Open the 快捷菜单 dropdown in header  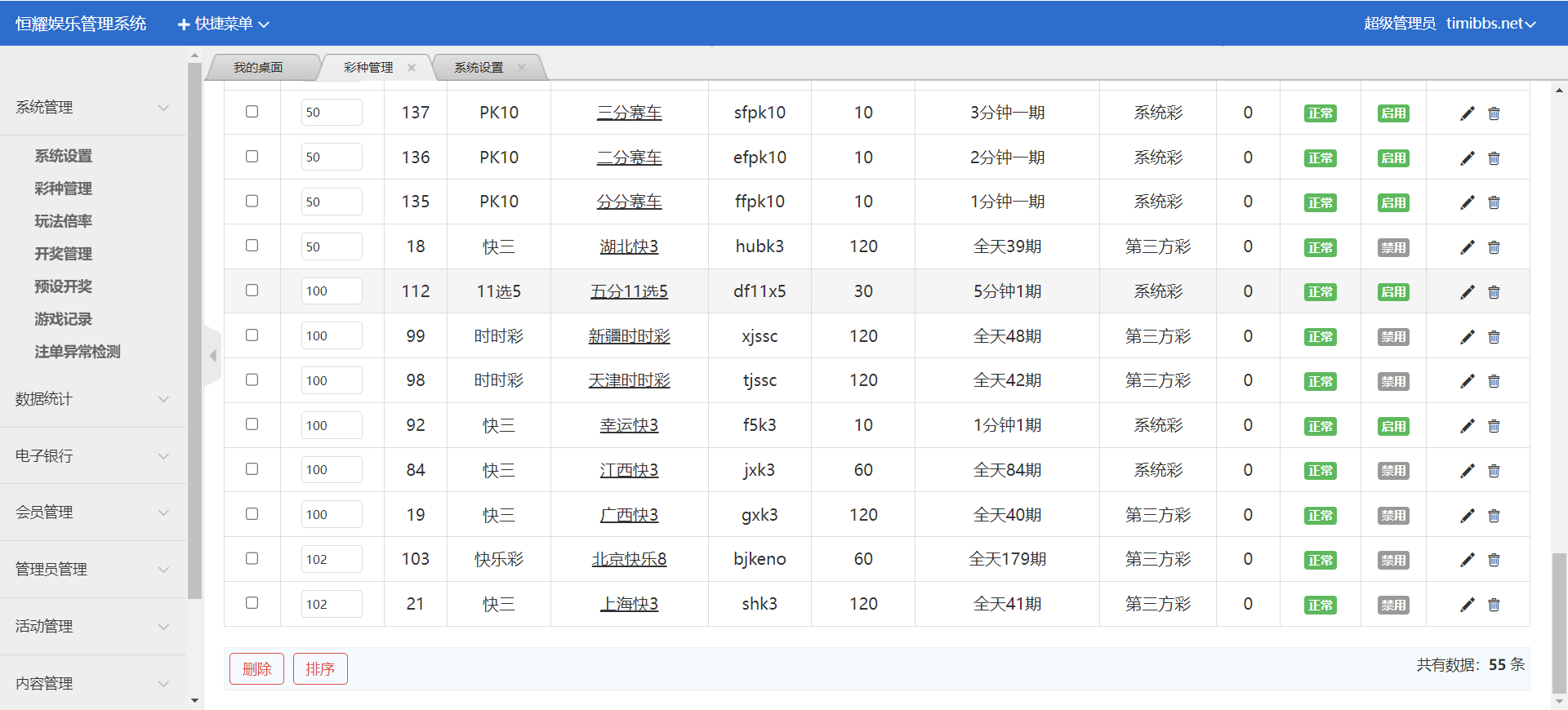pos(224,24)
